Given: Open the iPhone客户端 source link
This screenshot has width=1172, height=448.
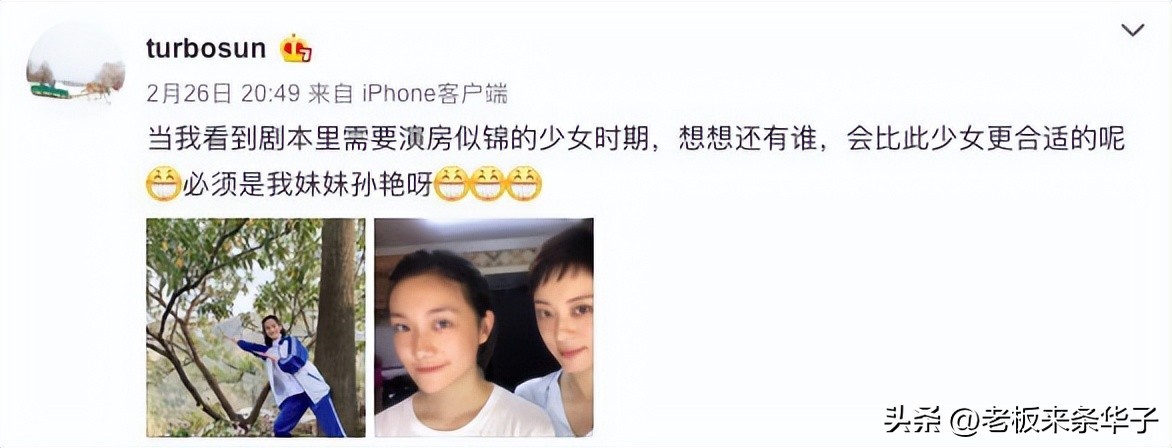Looking at the screenshot, I should 435,93.
